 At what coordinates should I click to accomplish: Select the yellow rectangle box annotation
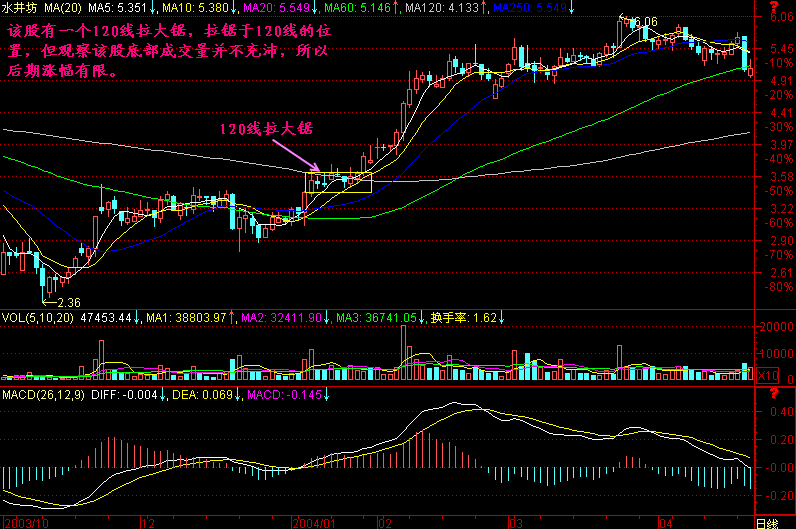click(337, 182)
